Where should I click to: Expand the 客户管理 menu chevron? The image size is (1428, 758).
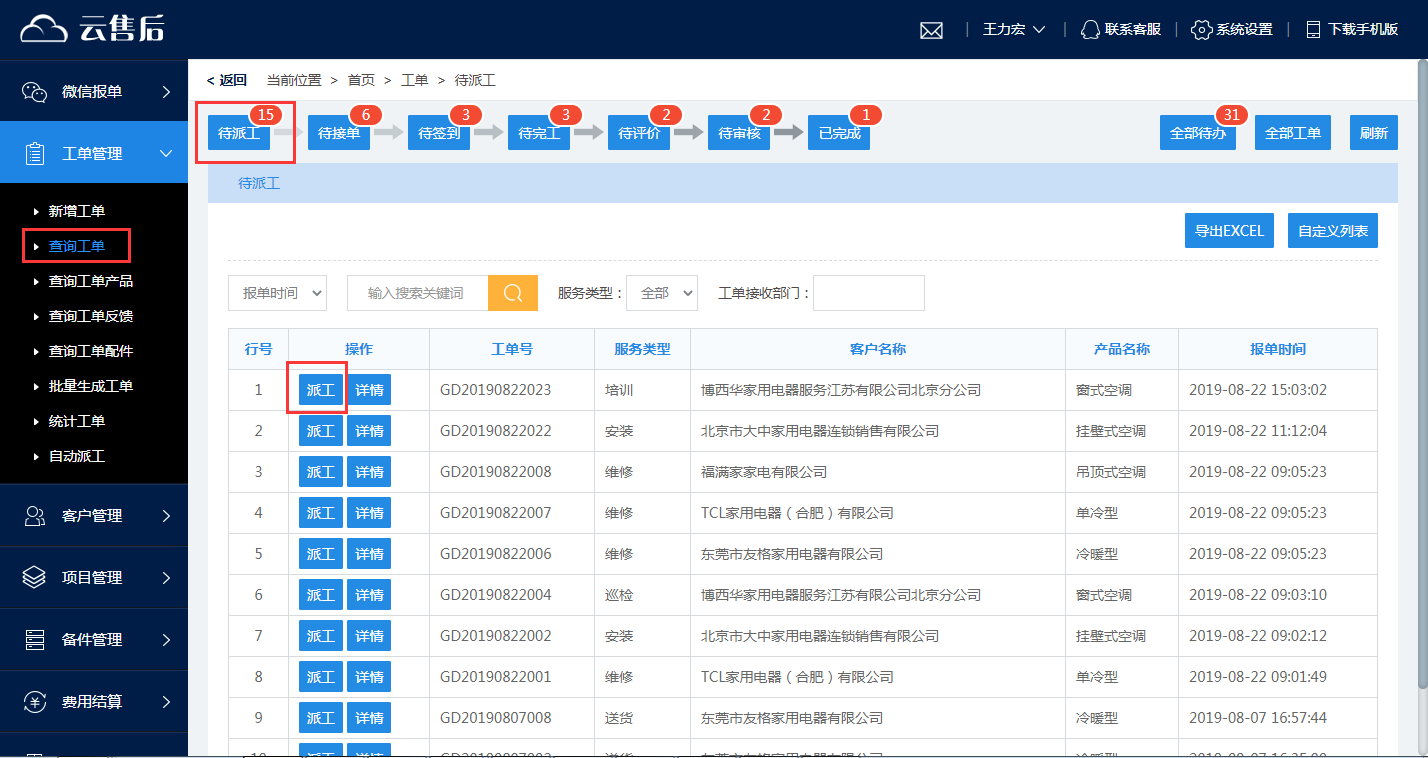(166, 515)
